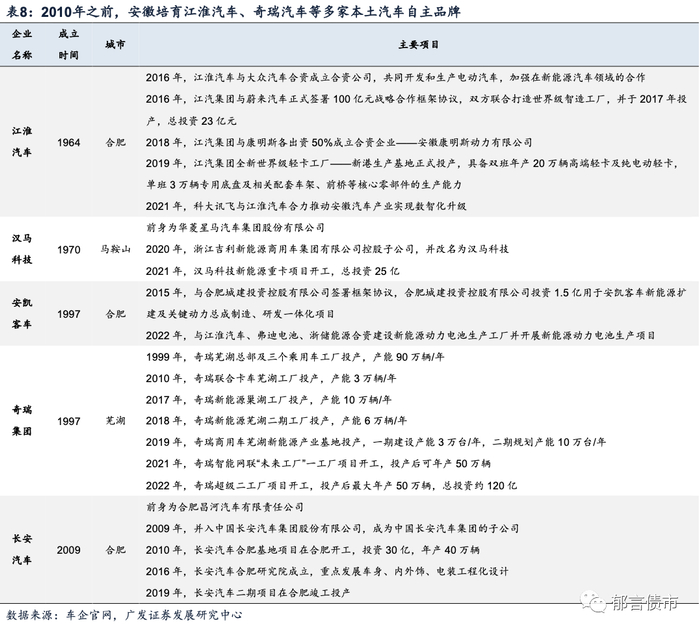
Task: Click the 数据来源 source footnote
Action: [x=124, y=615]
